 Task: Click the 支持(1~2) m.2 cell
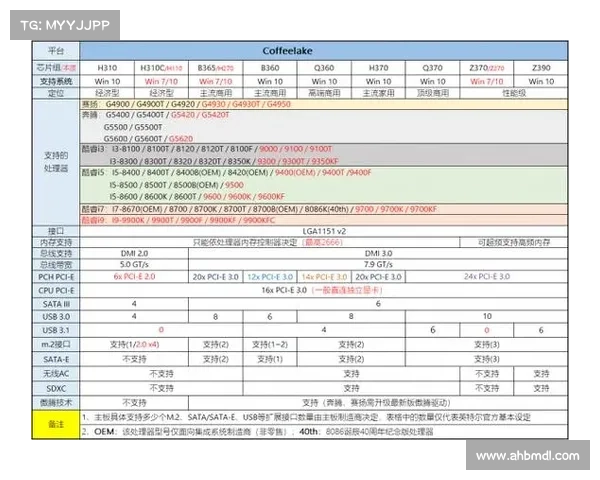pos(270,344)
